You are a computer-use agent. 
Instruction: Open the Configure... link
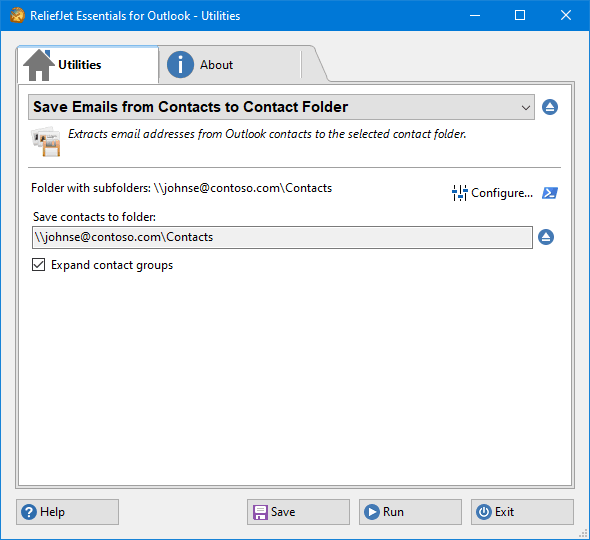(502, 193)
